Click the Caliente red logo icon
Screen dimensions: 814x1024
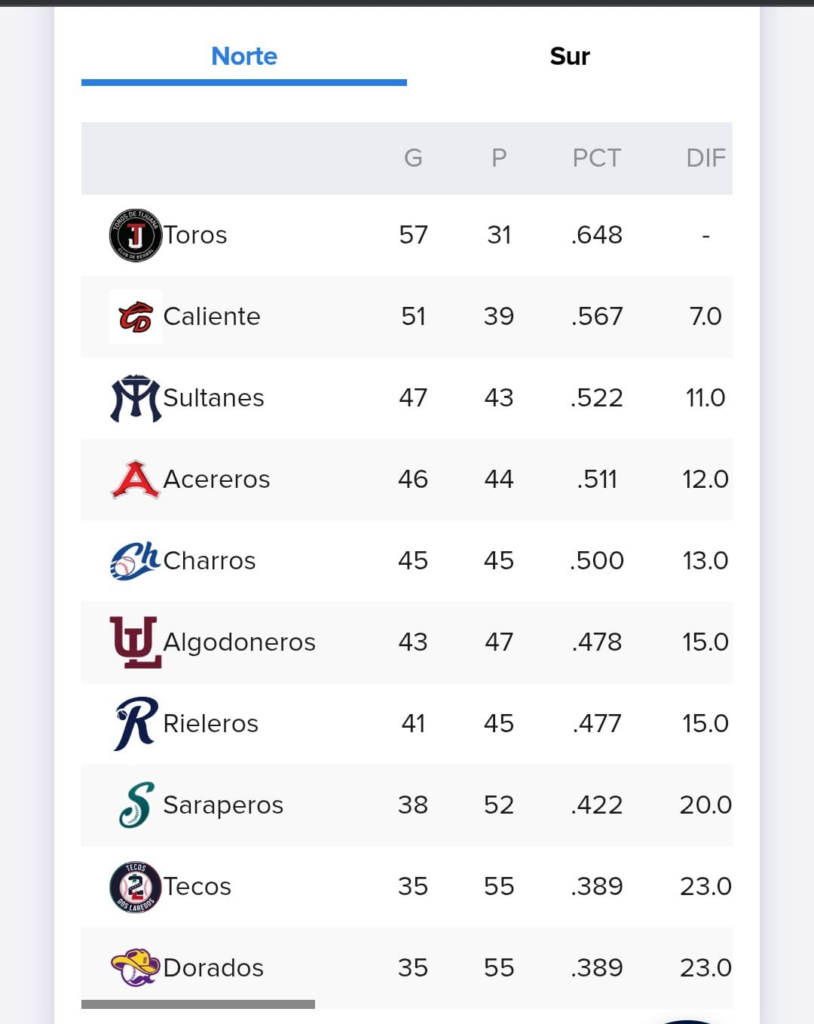pos(135,317)
